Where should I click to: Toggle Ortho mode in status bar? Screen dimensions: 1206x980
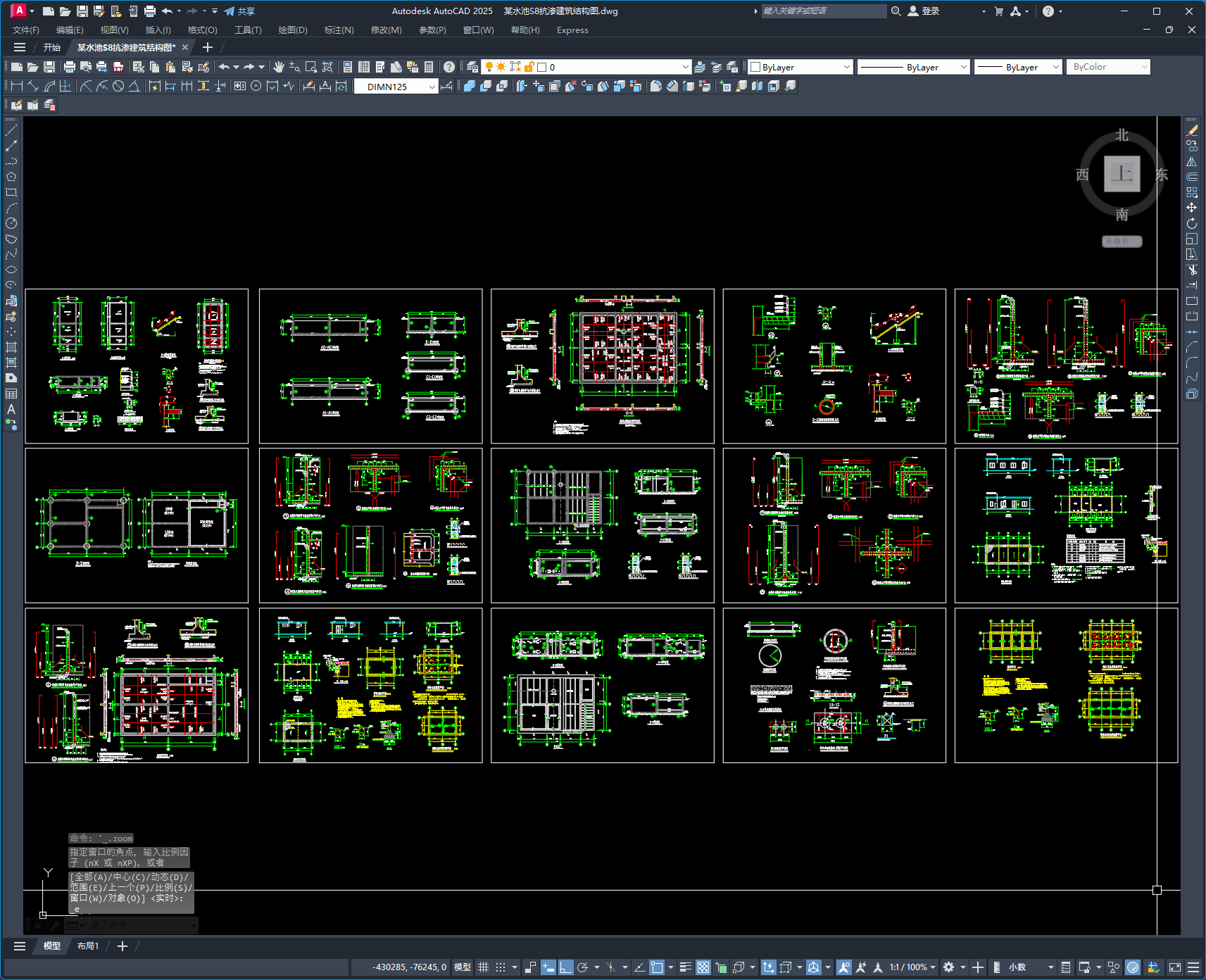pos(566,967)
